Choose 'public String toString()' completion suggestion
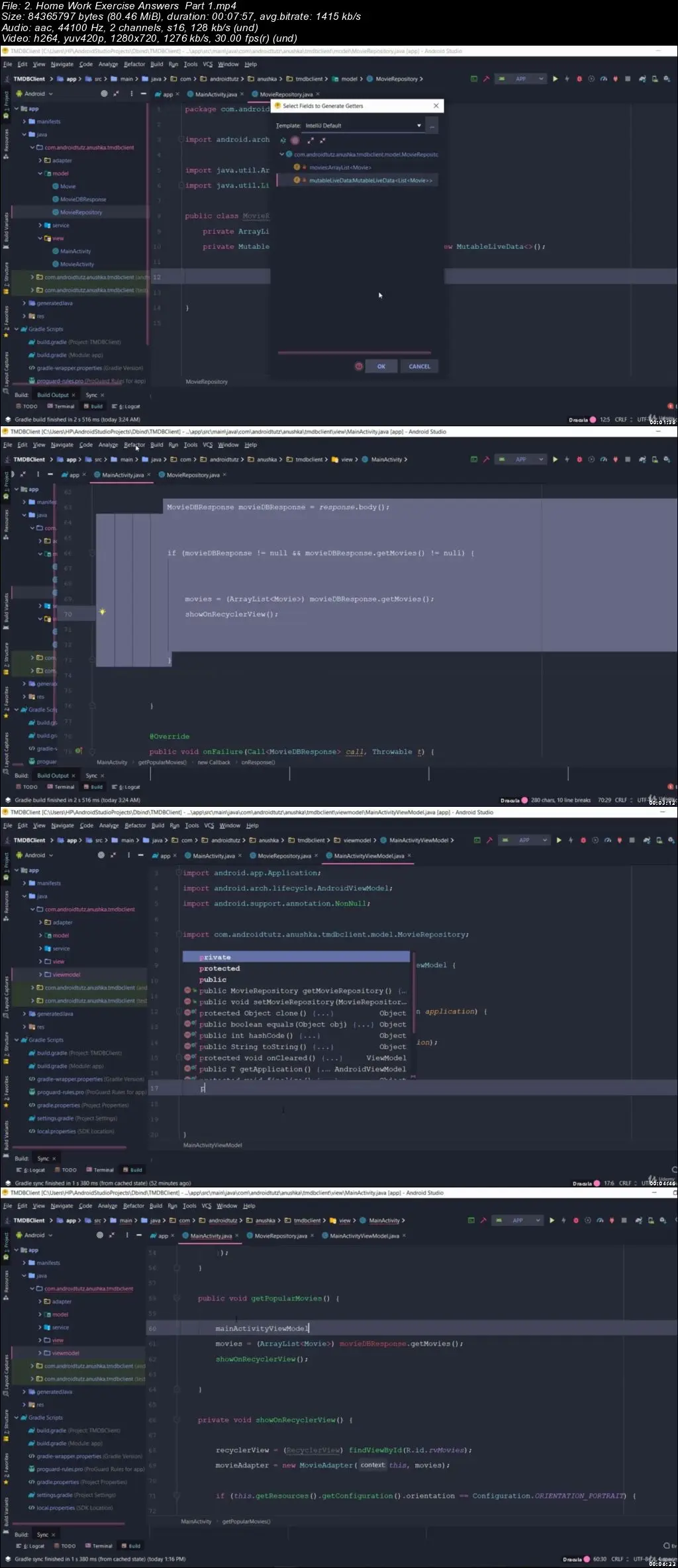The image size is (678, 1568). coord(296,1047)
